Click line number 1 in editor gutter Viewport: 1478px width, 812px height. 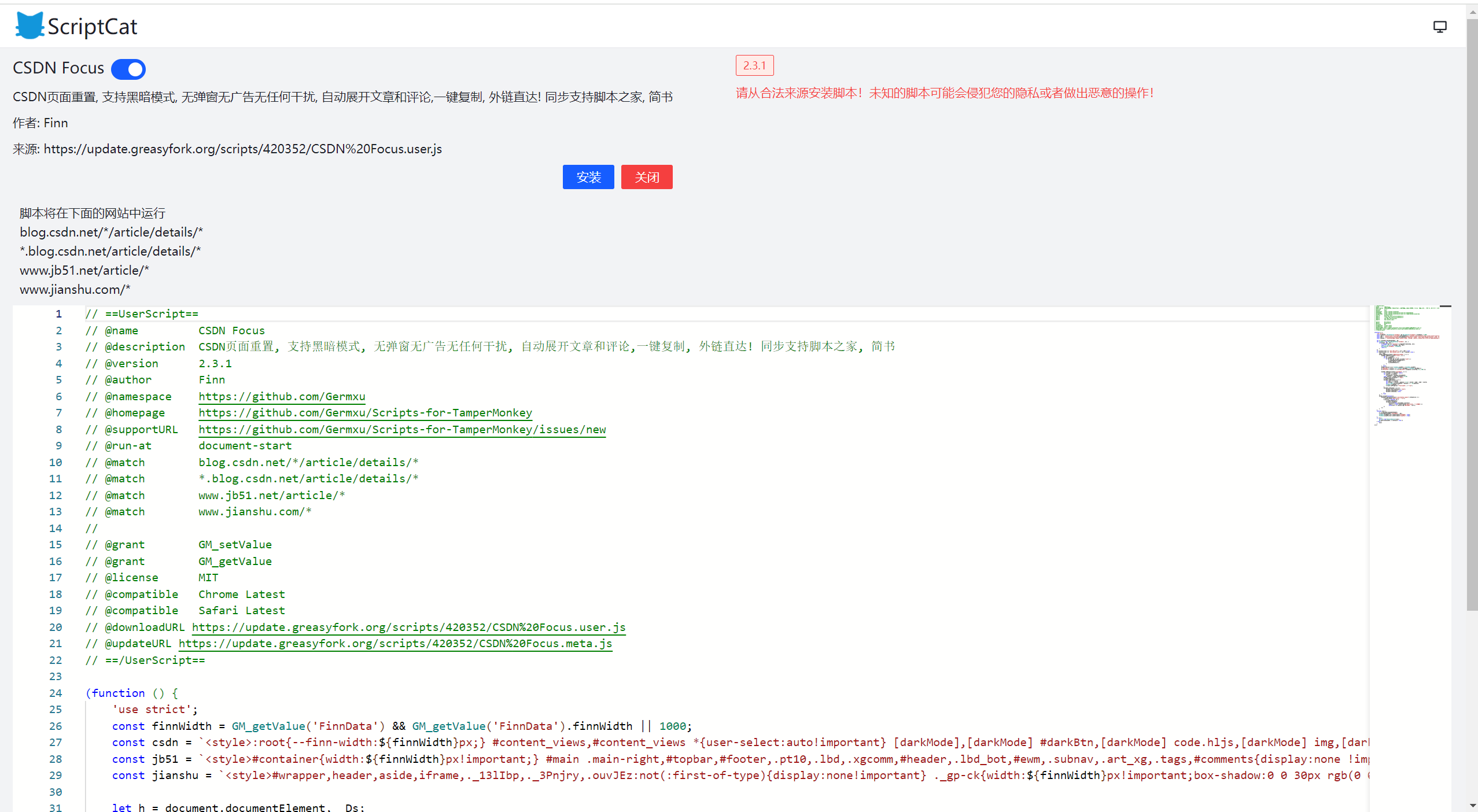tap(58, 314)
